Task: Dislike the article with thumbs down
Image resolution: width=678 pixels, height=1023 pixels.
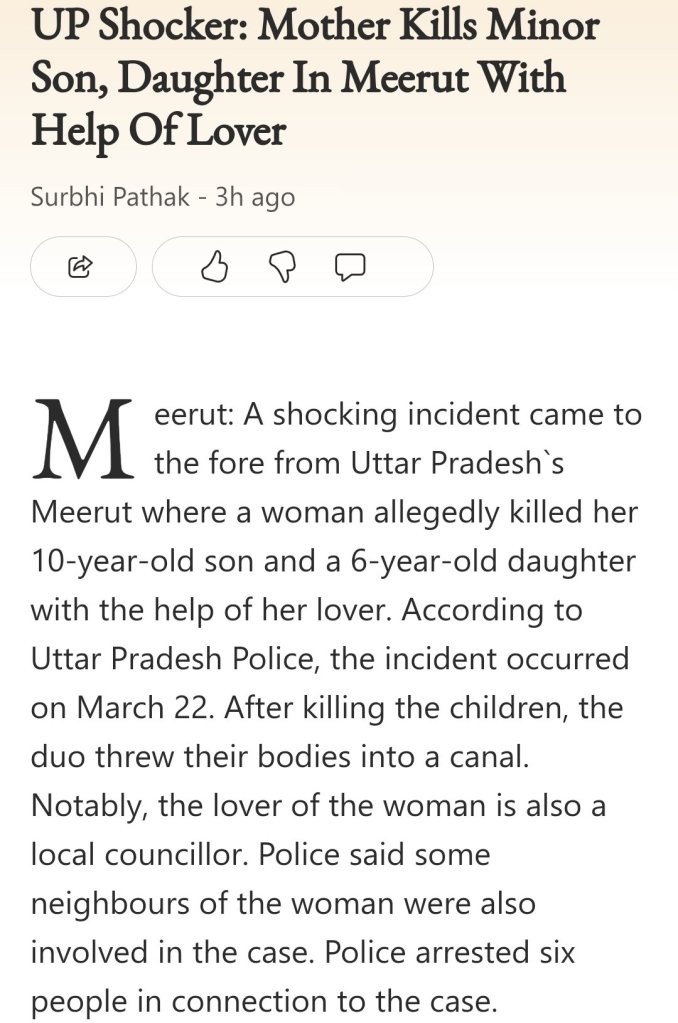Action: 282,266
